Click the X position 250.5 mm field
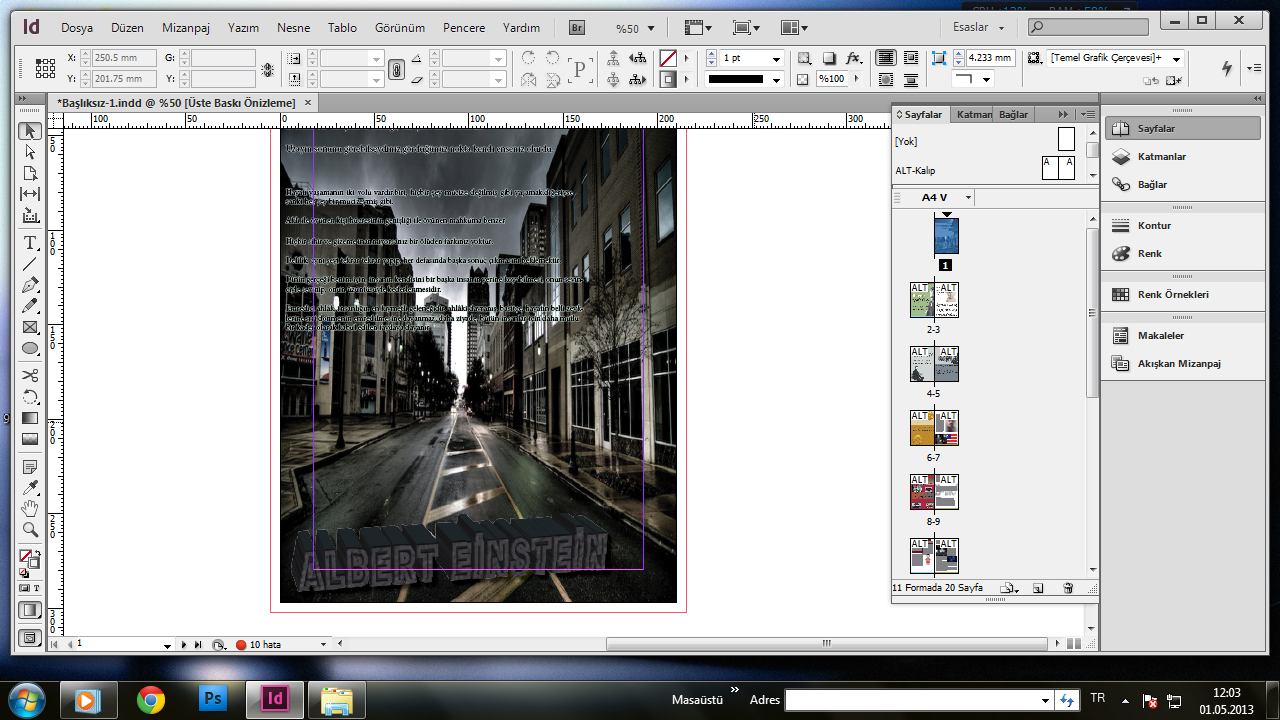 [x=123, y=58]
